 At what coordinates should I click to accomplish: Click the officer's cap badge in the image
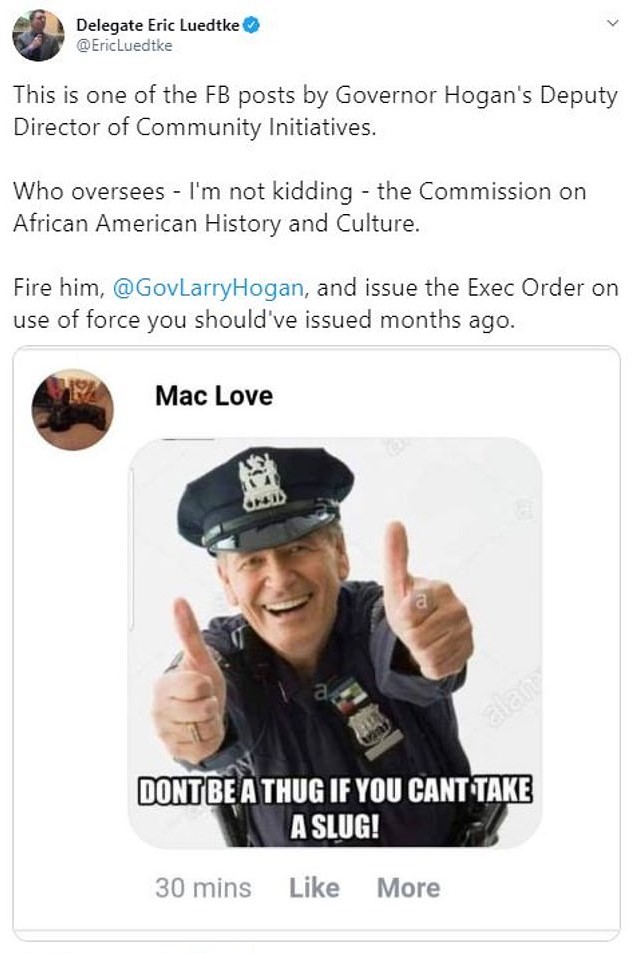[x=261, y=481]
